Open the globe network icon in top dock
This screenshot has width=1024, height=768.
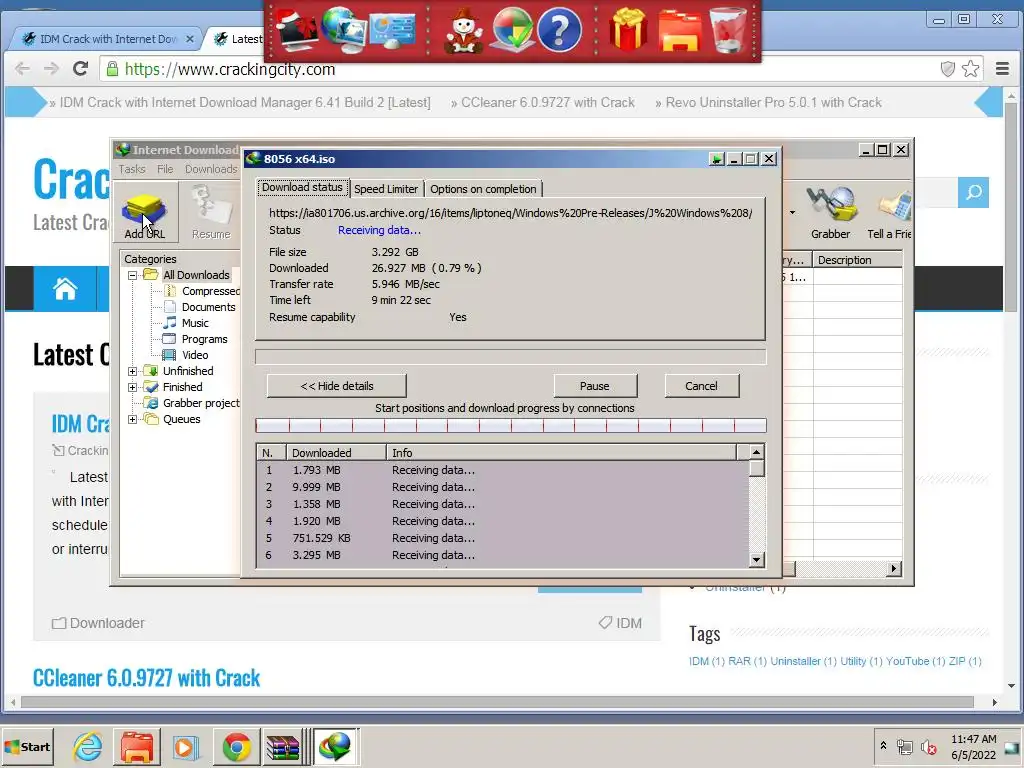click(x=344, y=30)
